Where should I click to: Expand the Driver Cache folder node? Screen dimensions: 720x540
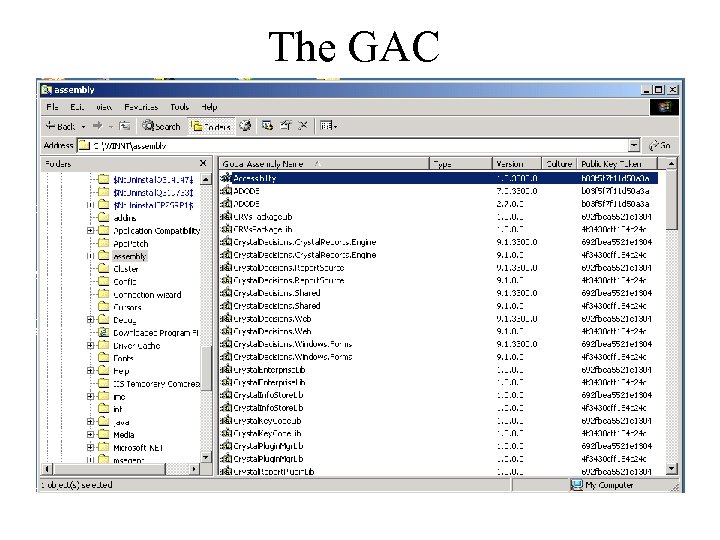(x=90, y=345)
